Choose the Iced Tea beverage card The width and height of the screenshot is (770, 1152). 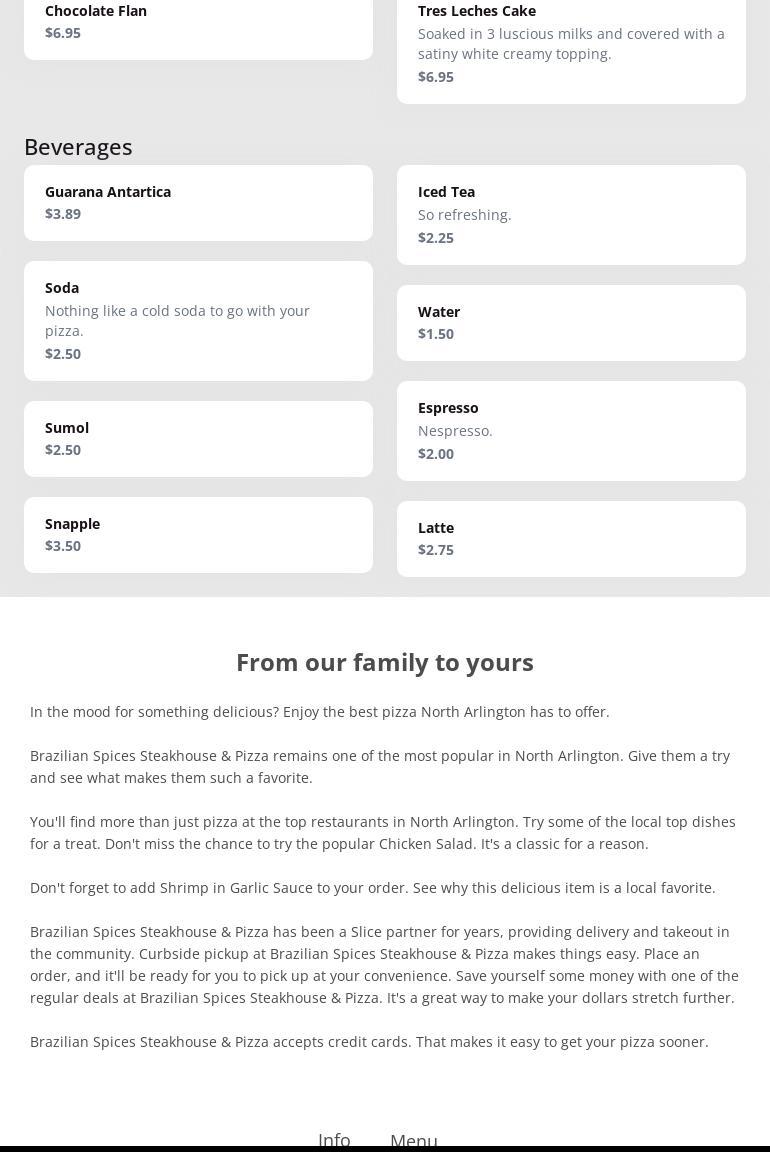(571, 215)
